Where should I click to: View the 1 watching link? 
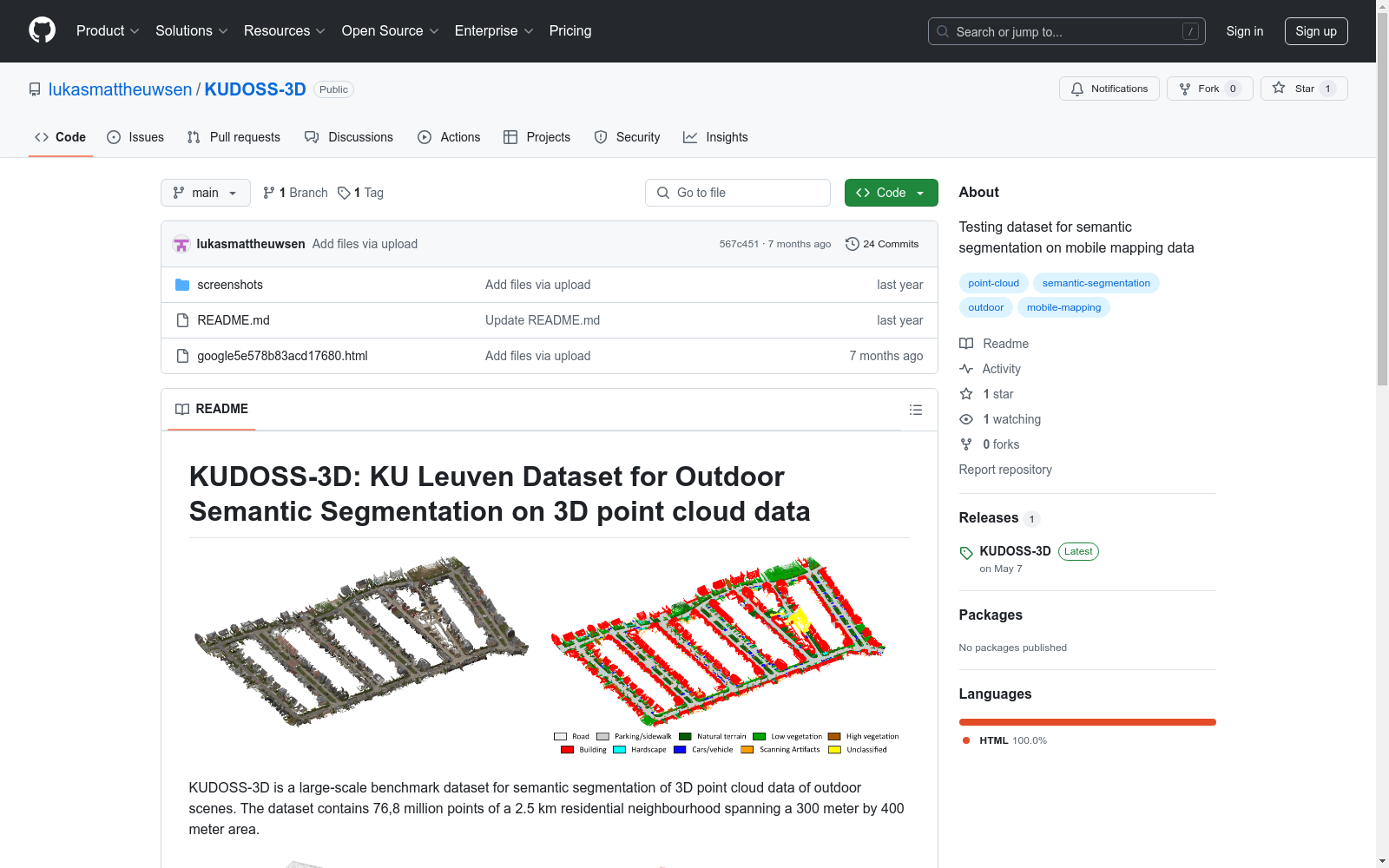coord(1000,419)
